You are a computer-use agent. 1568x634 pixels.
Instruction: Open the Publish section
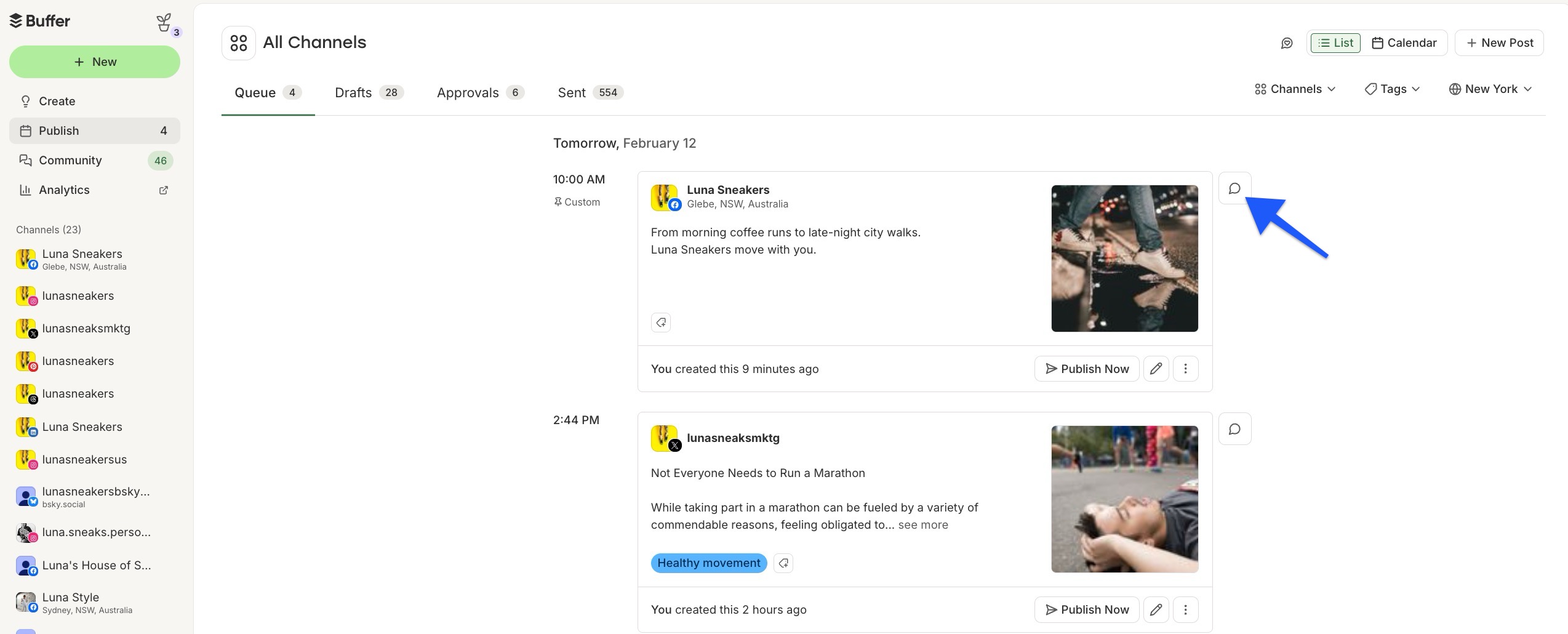(95, 130)
